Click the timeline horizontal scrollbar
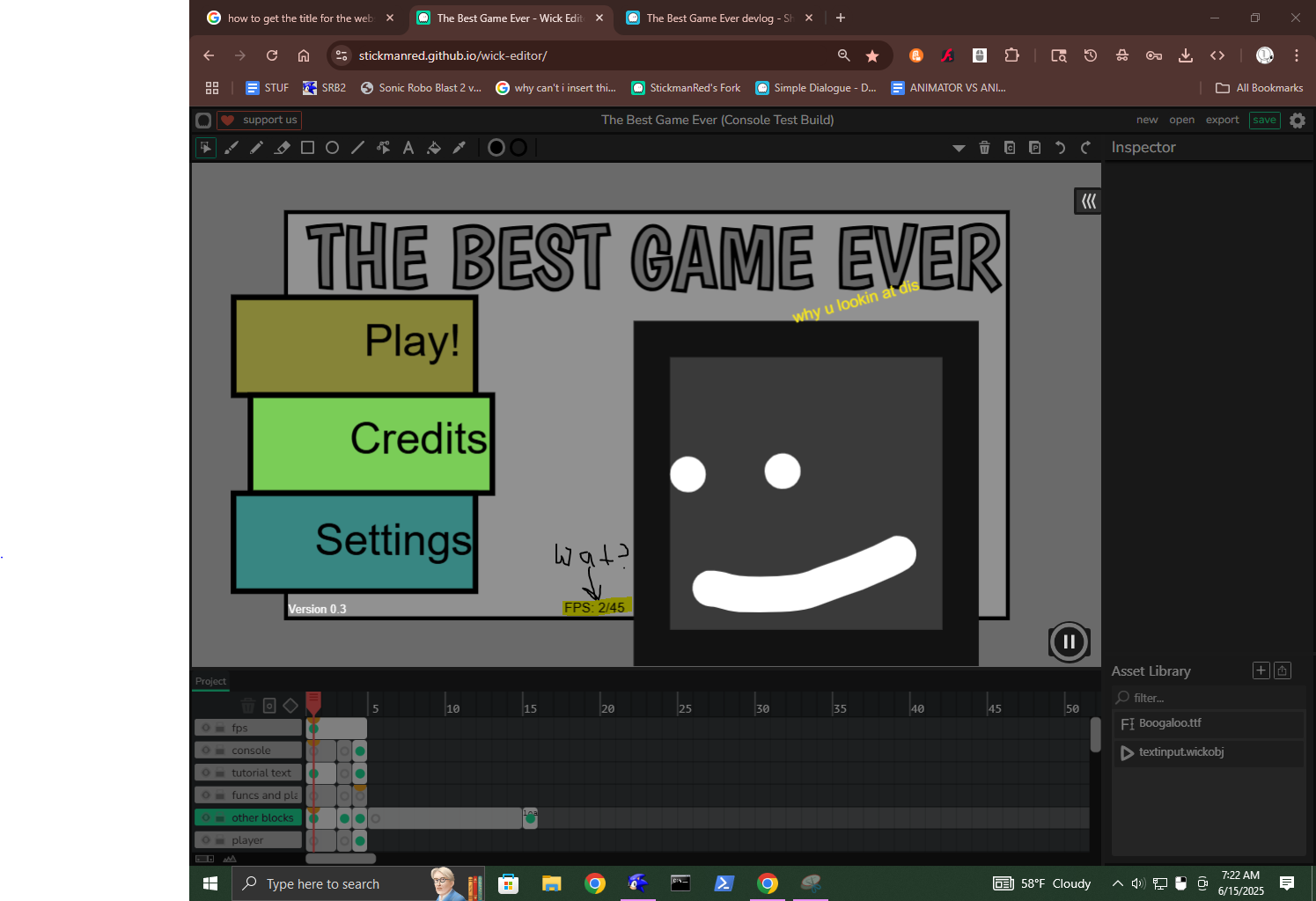This screenshot has height=901, width=1316. [x=341, y=859]
